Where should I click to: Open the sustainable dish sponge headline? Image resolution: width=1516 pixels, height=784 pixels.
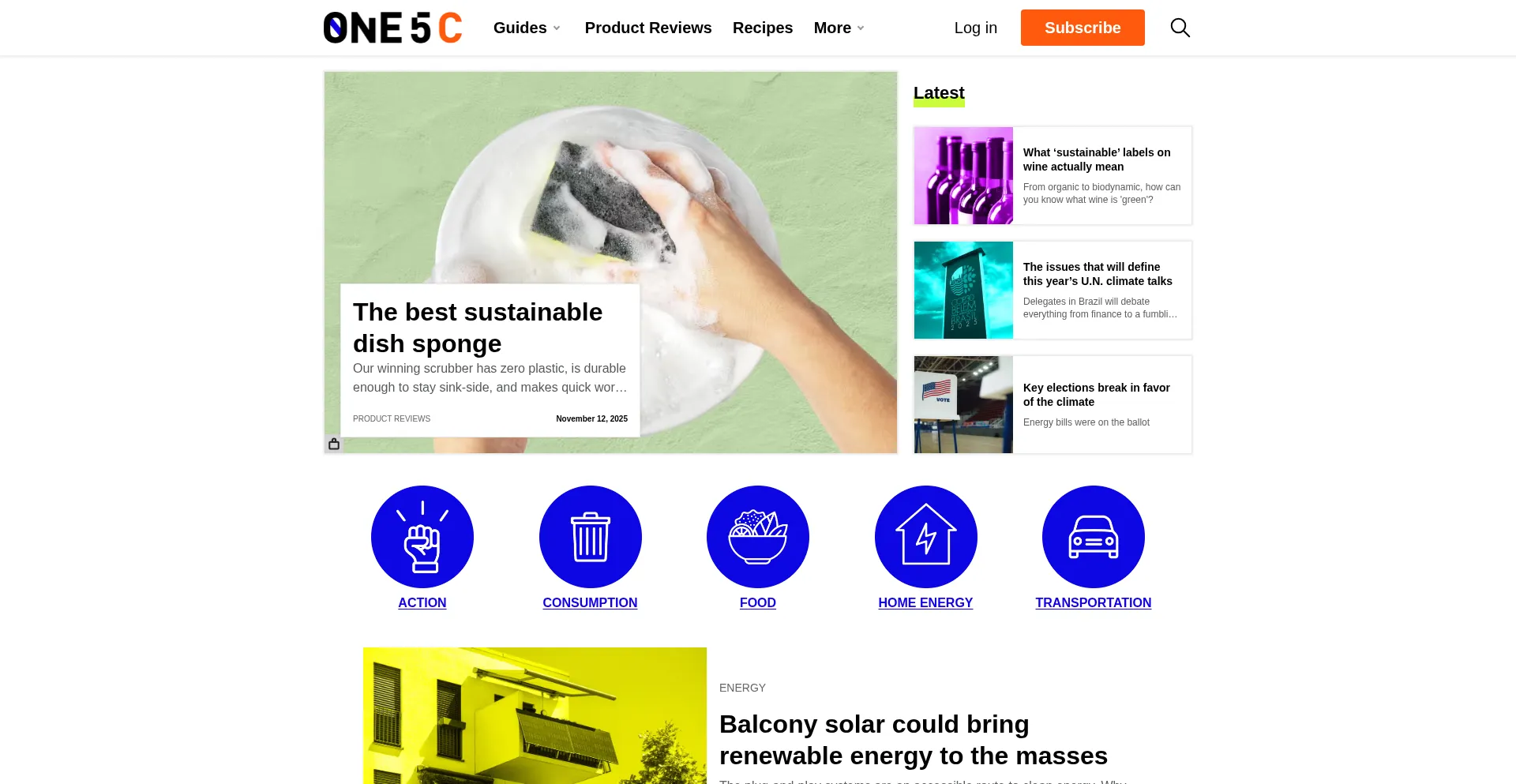pyautogui.click(x=478, y=328)
